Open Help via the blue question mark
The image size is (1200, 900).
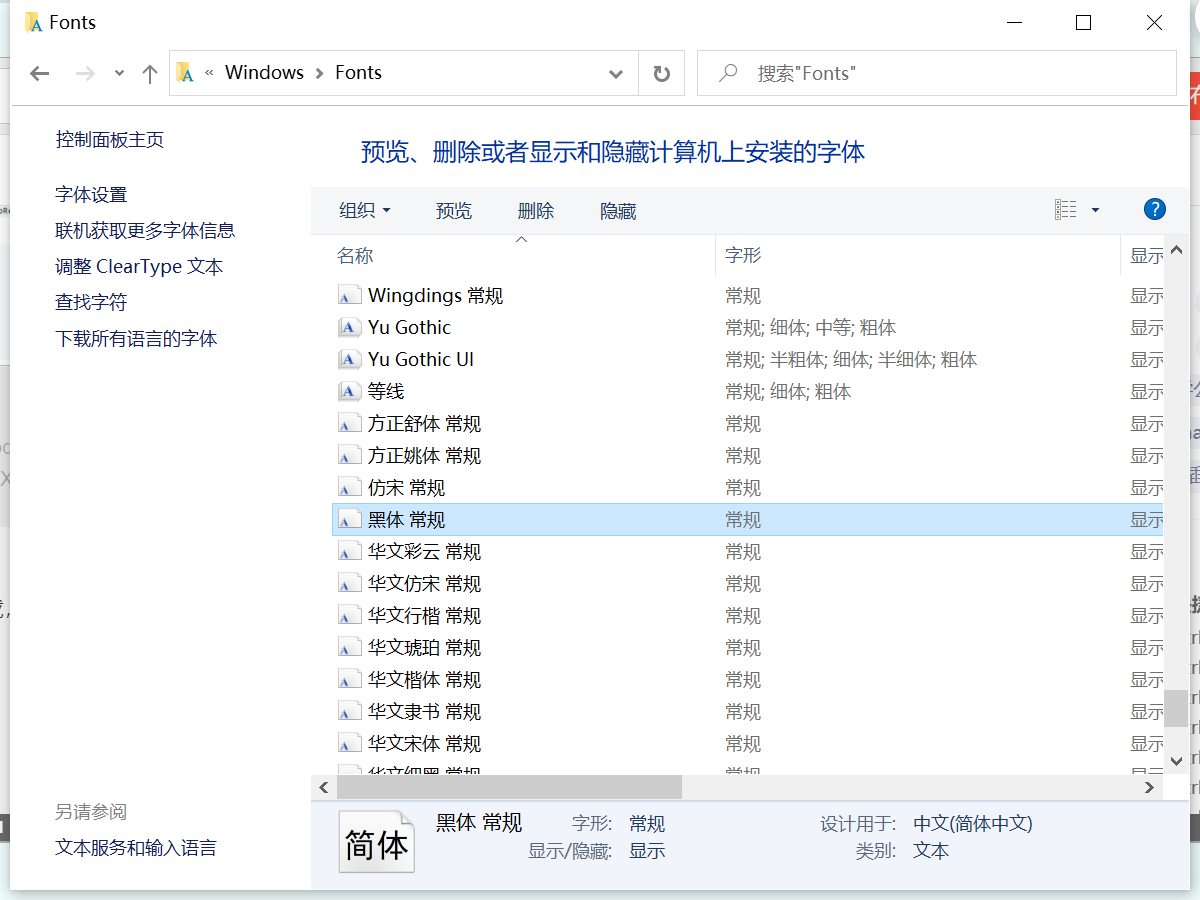click(1155, 209)
